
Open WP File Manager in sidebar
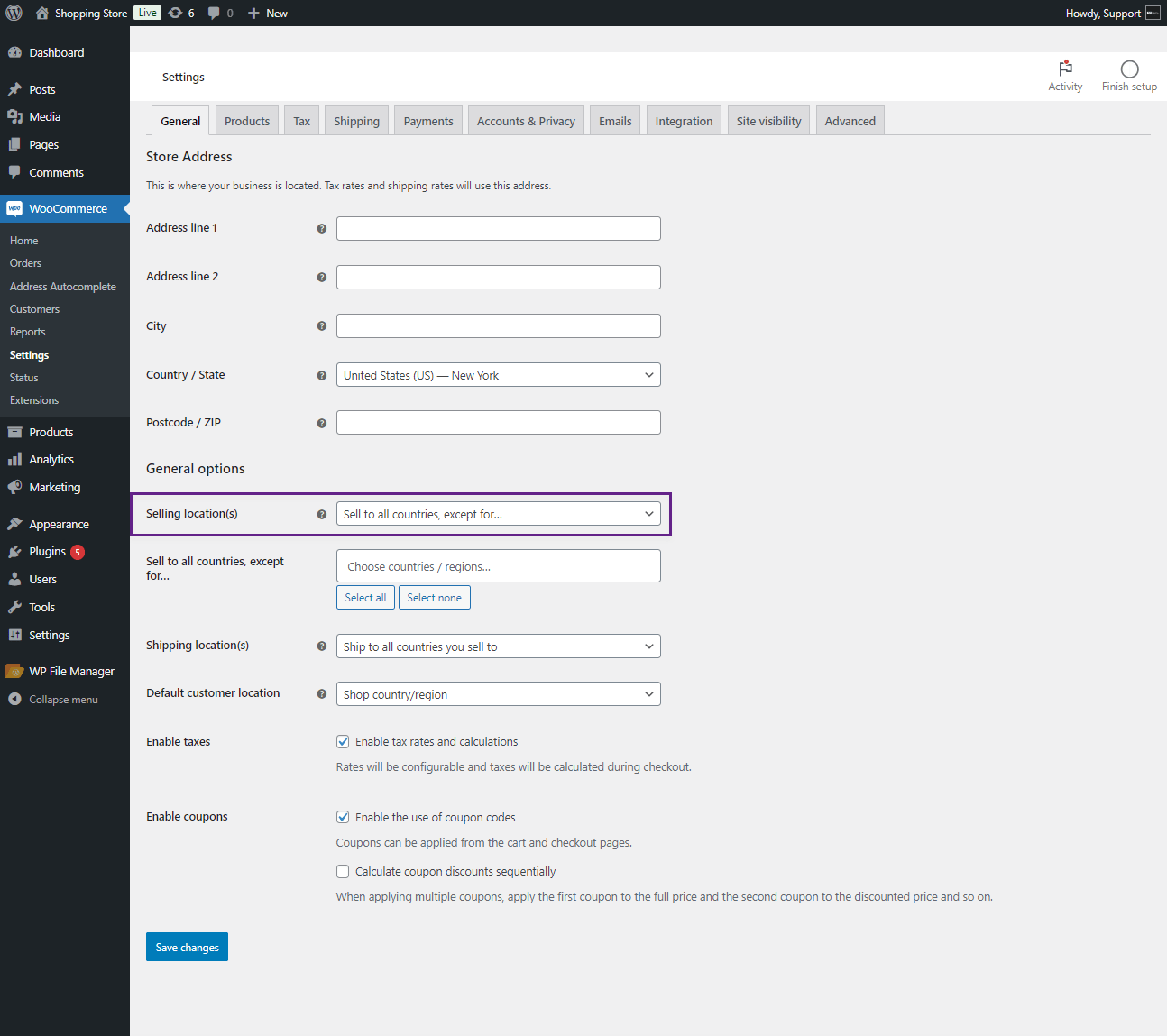(x=70, y=670)
